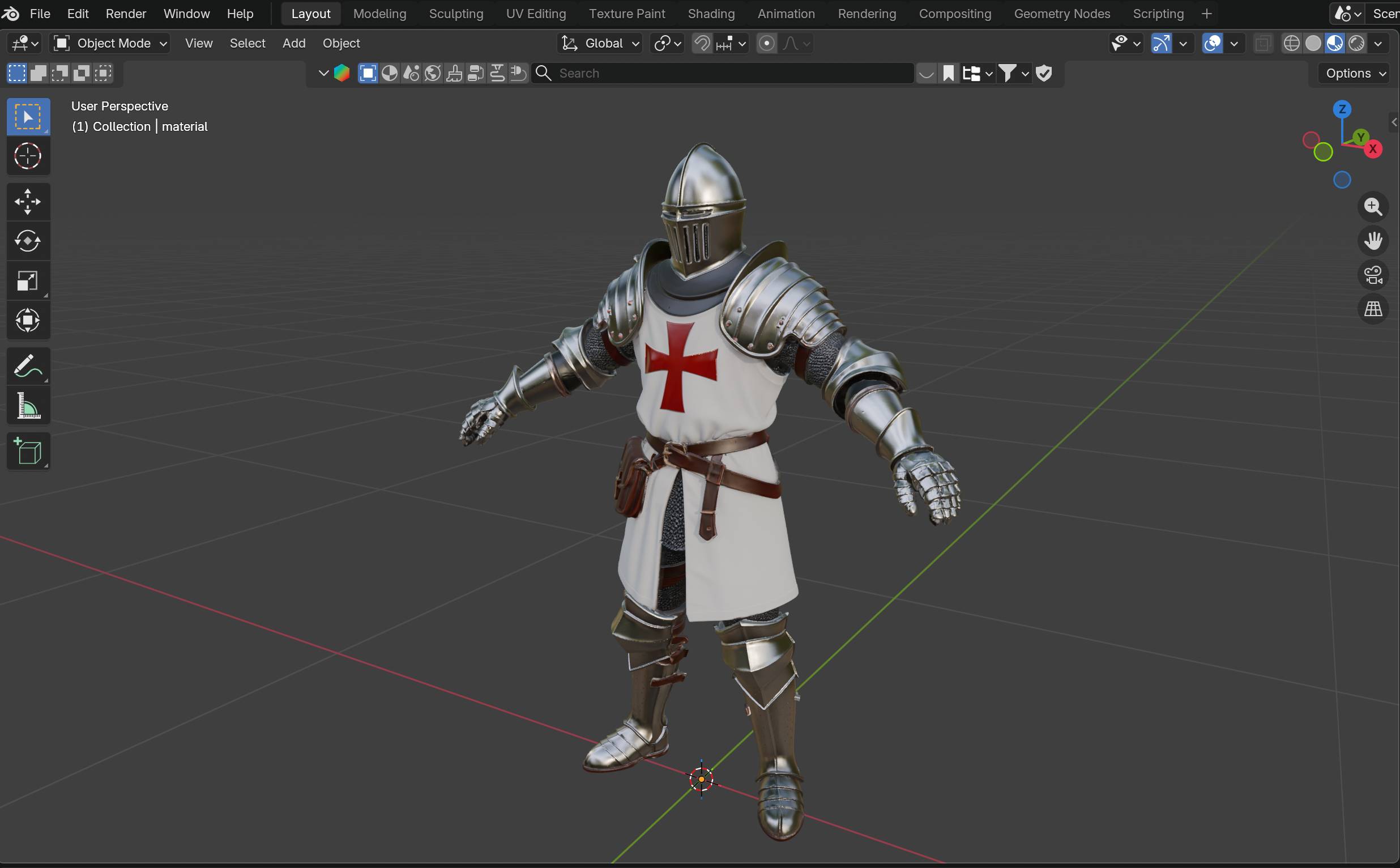Image resolution: width=1400 pixels, height=868 pixels.
Task: Toggle camera view icon
Action: [x=1373, y=275]
